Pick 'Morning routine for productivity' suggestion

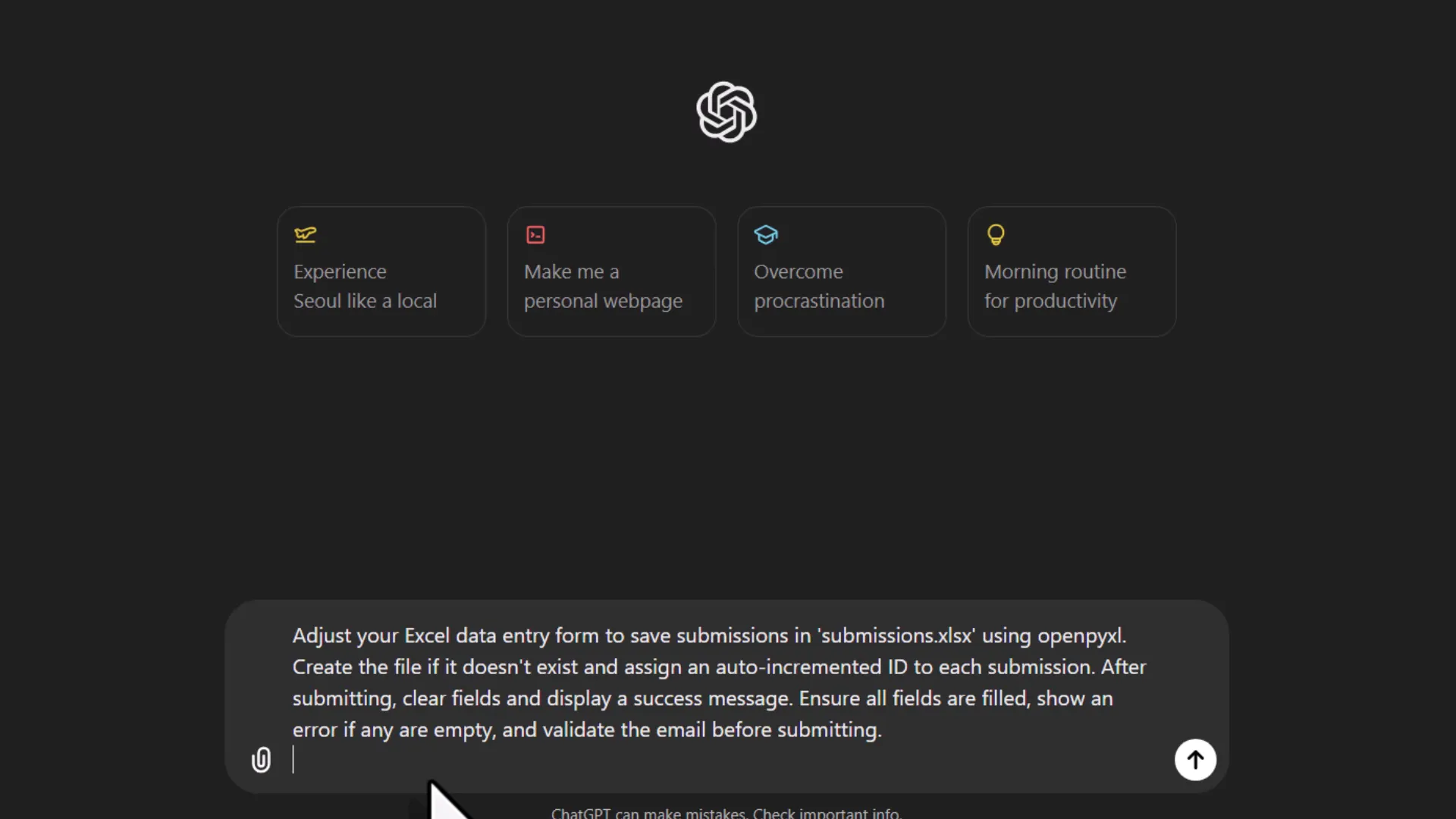click(x=1072, y=286)
